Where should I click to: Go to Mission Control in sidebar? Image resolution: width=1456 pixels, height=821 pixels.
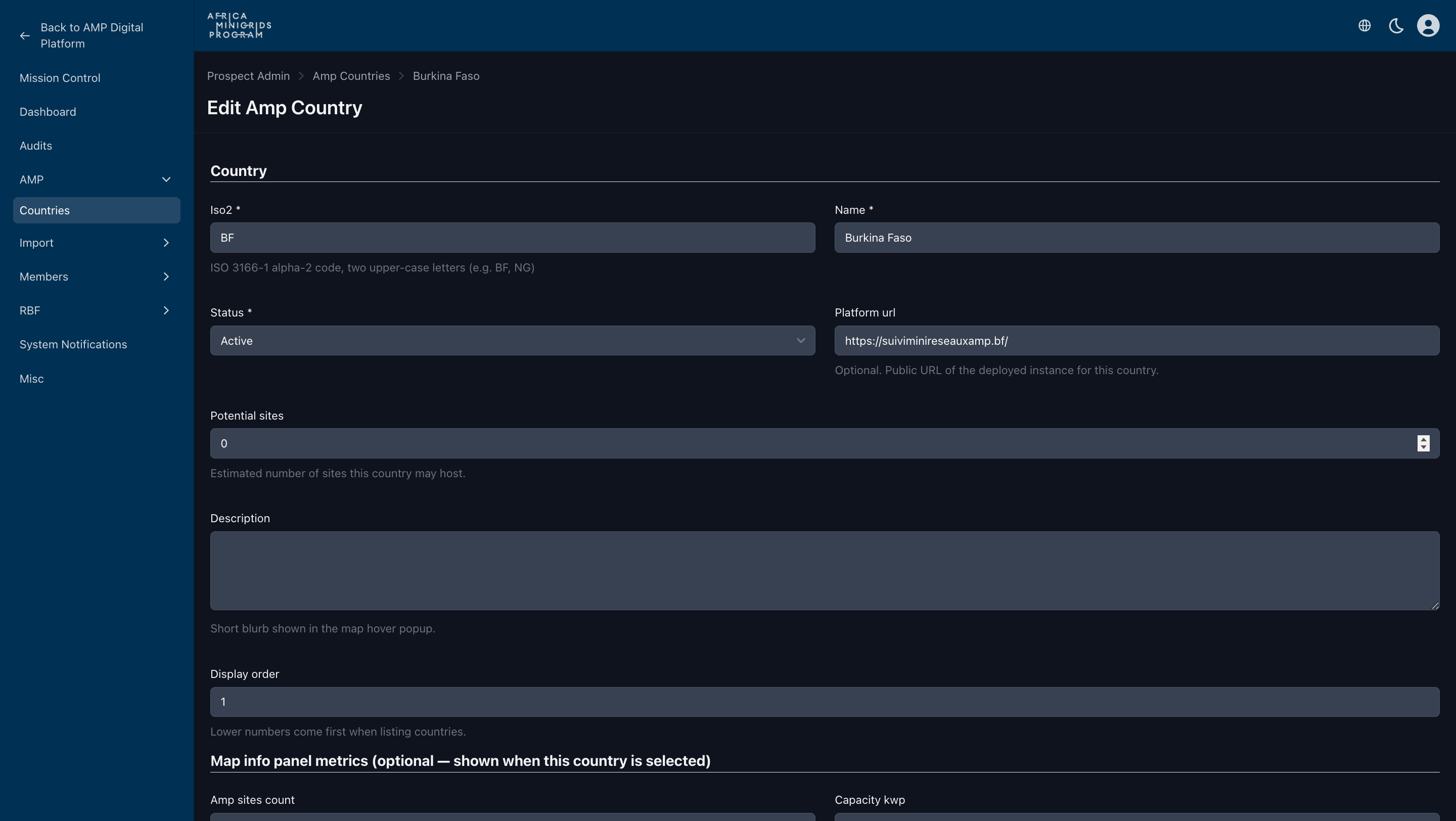coord(60,78)
